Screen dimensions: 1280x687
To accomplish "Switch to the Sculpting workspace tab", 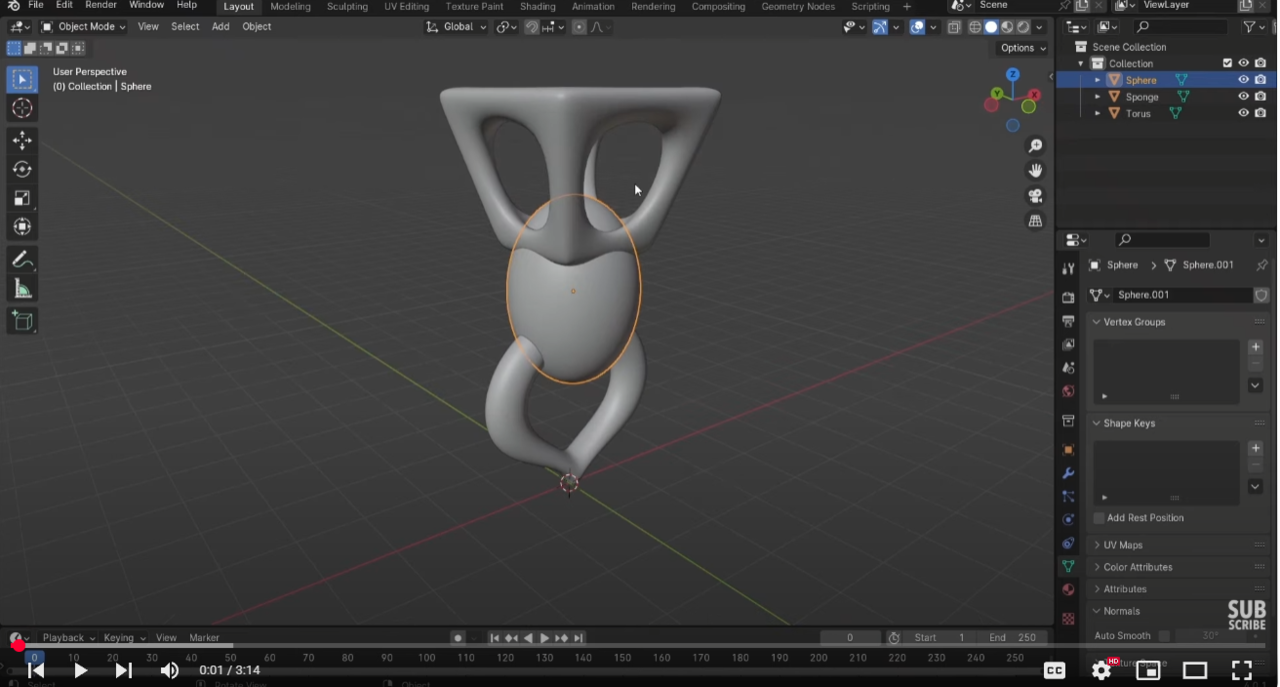I will pyautogui.click(x=347, y=7).
